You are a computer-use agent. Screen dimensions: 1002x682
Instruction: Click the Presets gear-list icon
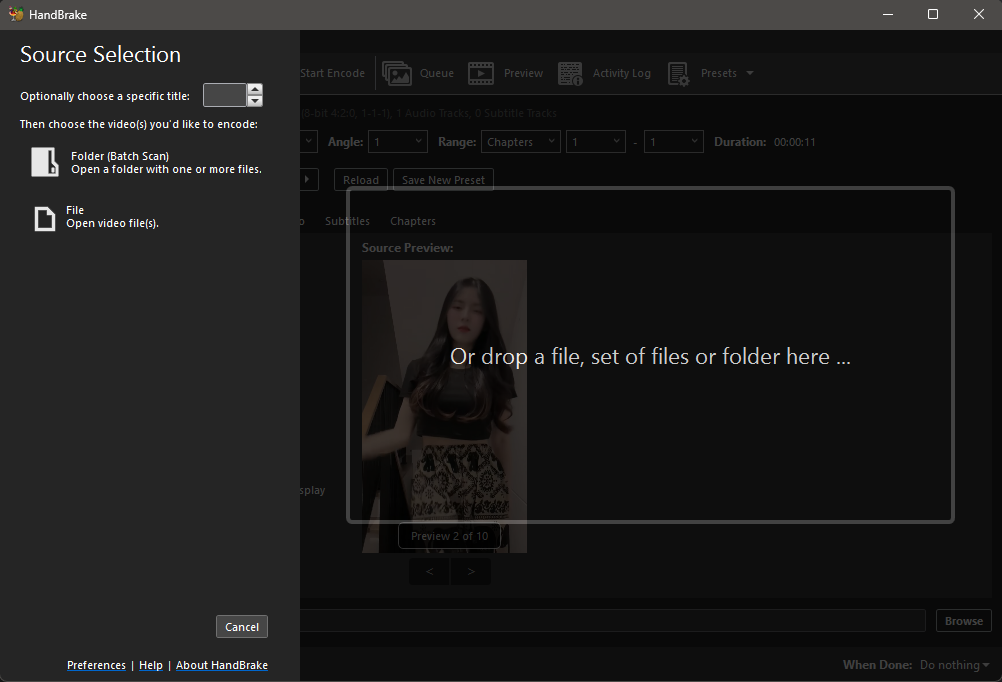tap(678, 73)
